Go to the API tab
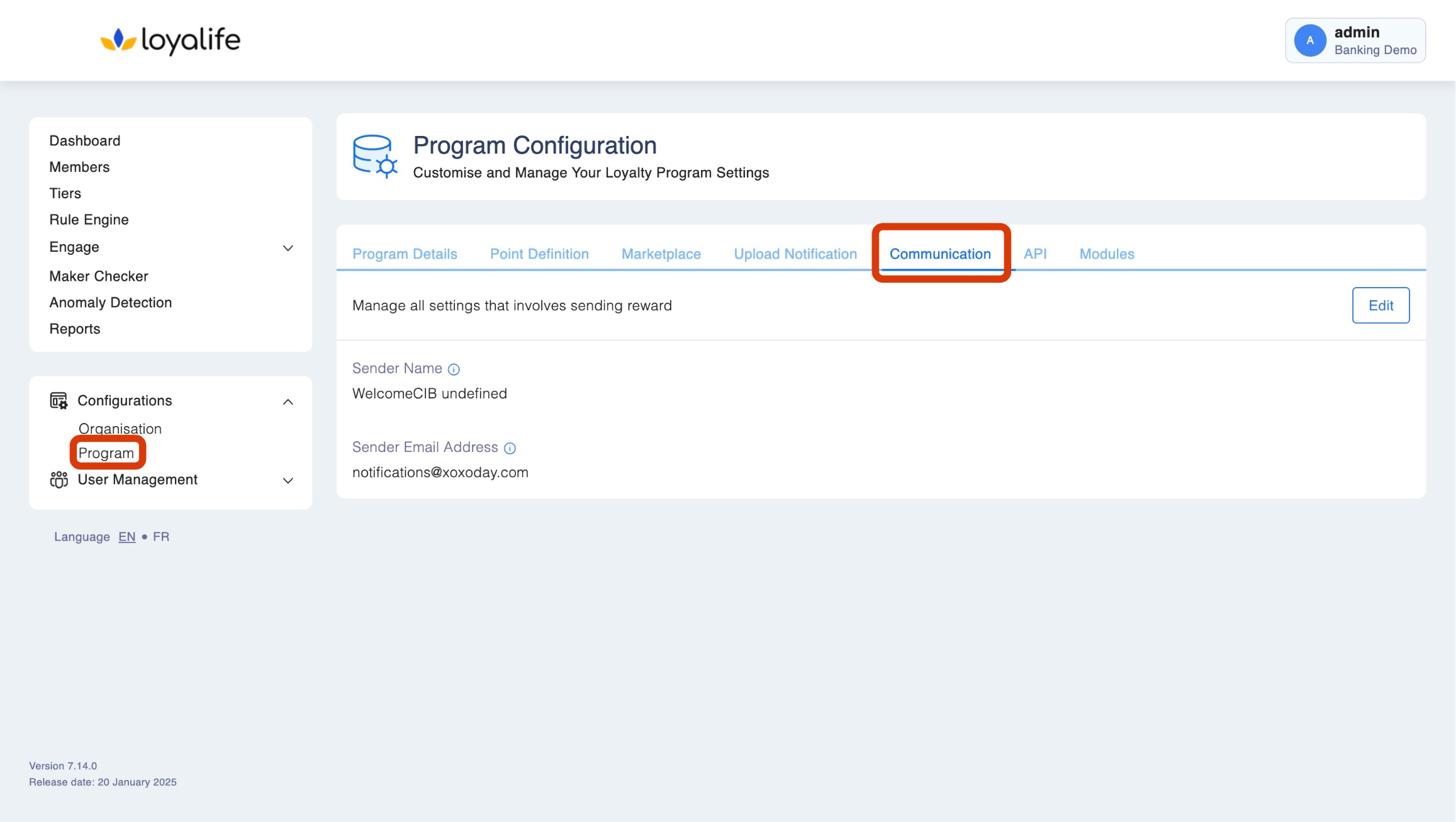Screen dimensions: 1456x822 1034,254
